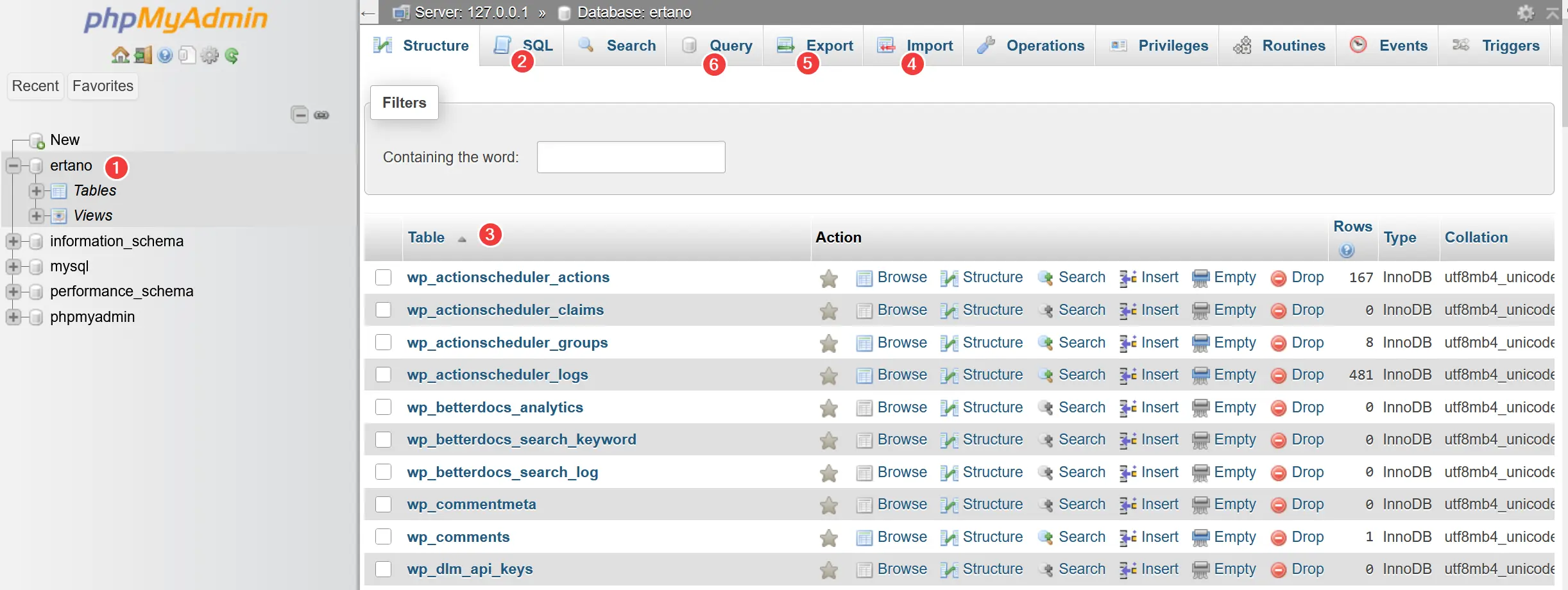This screenshot has width=1568, height=590.
Task: Reload the navigation panel green icon
Action: (232, 55)
